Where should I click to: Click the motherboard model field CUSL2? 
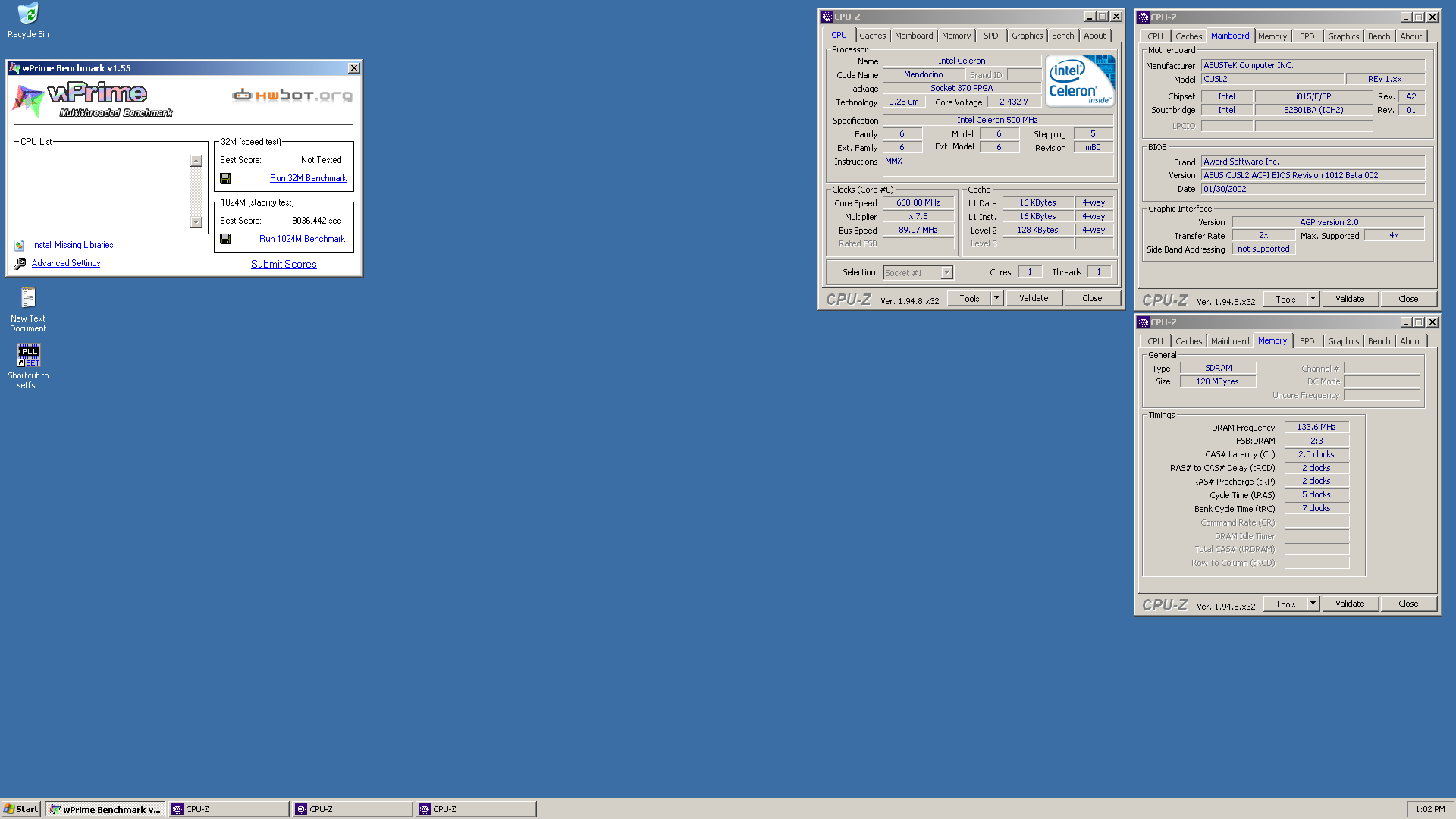[x=1272, y=79]
